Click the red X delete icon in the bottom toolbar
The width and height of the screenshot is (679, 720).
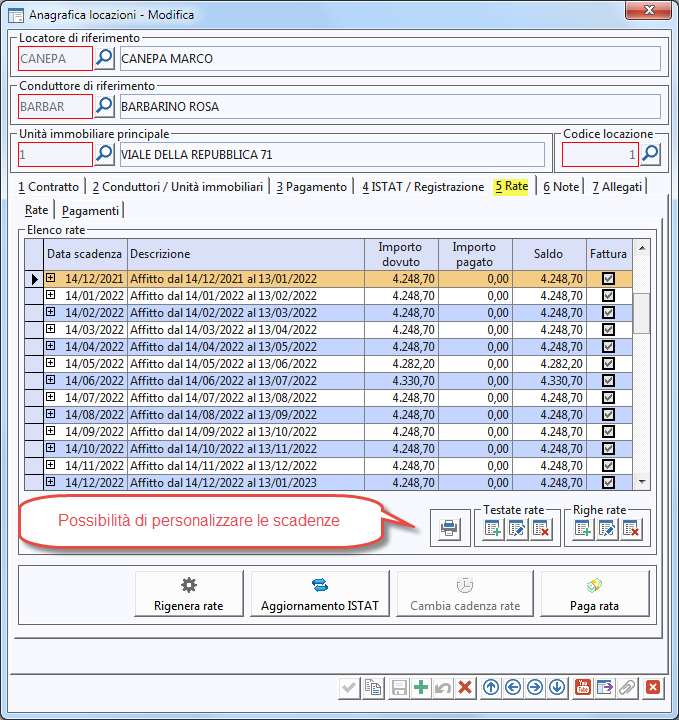pos(464,687)
